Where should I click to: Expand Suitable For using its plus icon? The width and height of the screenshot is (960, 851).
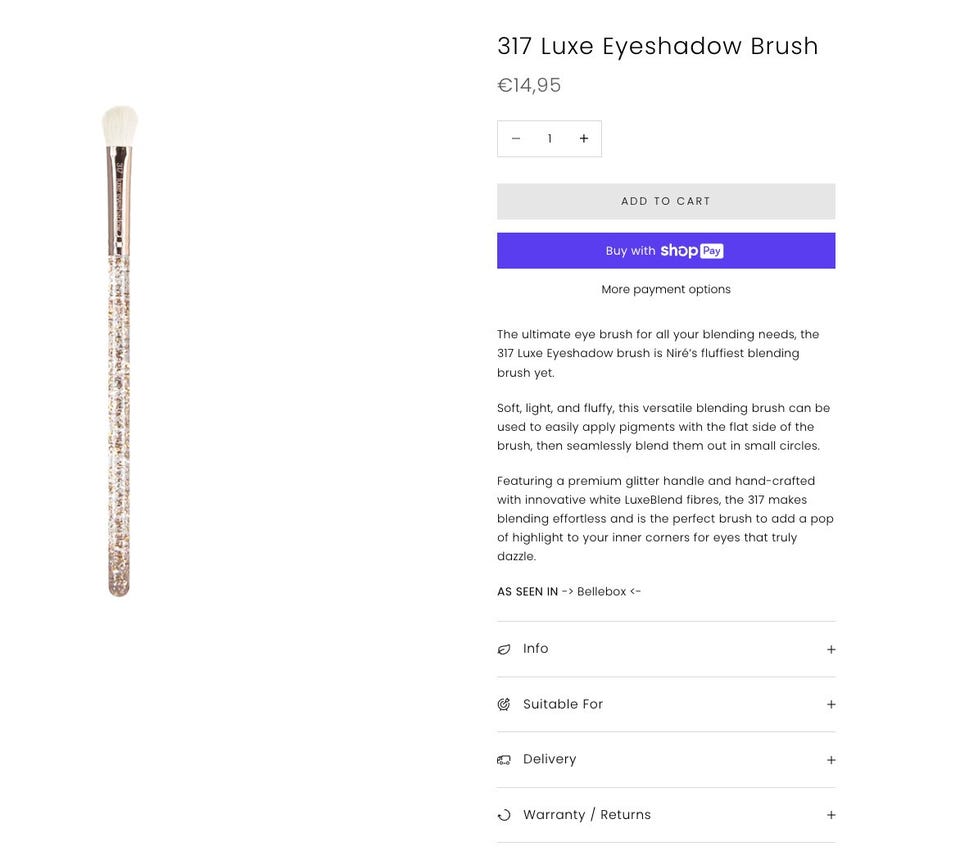click(x=831, y=705)
